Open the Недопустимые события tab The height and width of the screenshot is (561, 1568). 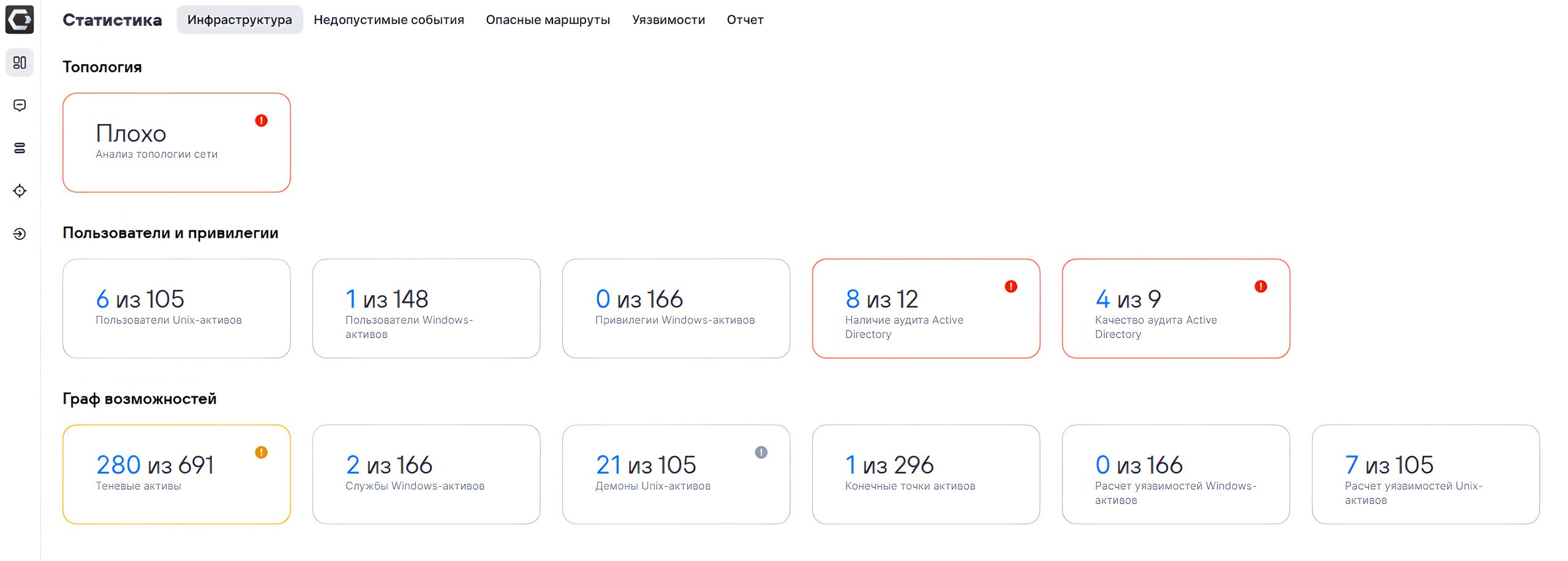[389, 20]
